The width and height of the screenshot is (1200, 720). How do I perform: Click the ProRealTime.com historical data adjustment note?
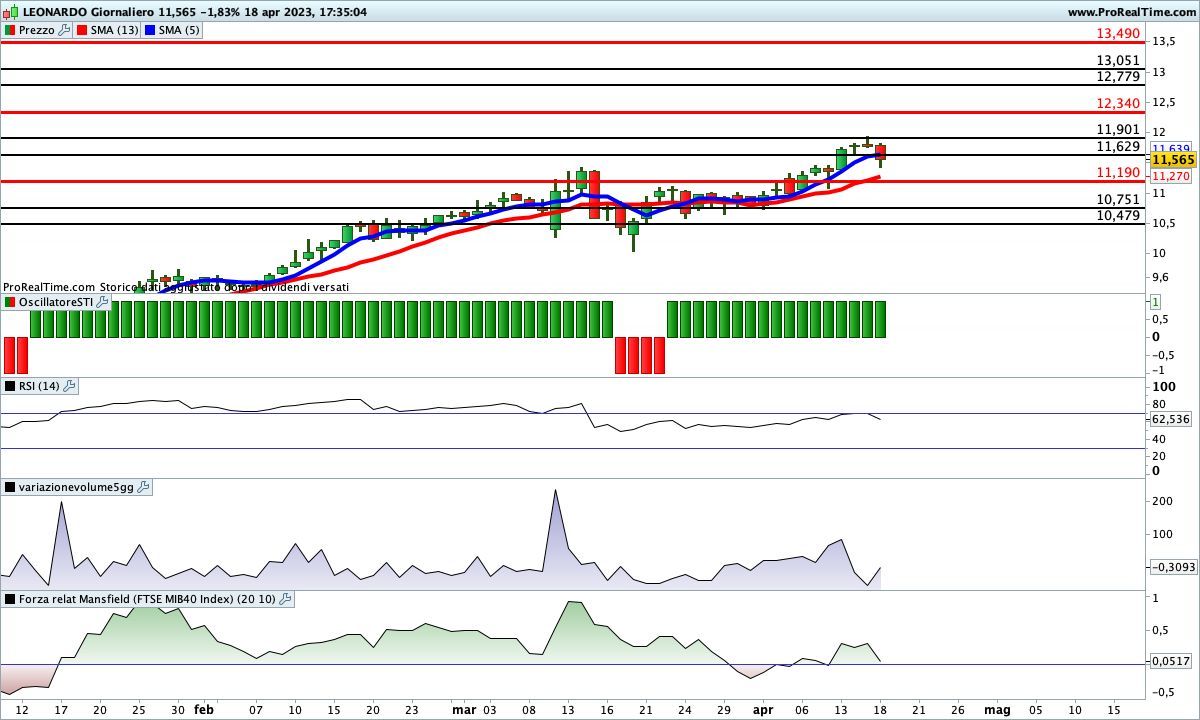176,287
